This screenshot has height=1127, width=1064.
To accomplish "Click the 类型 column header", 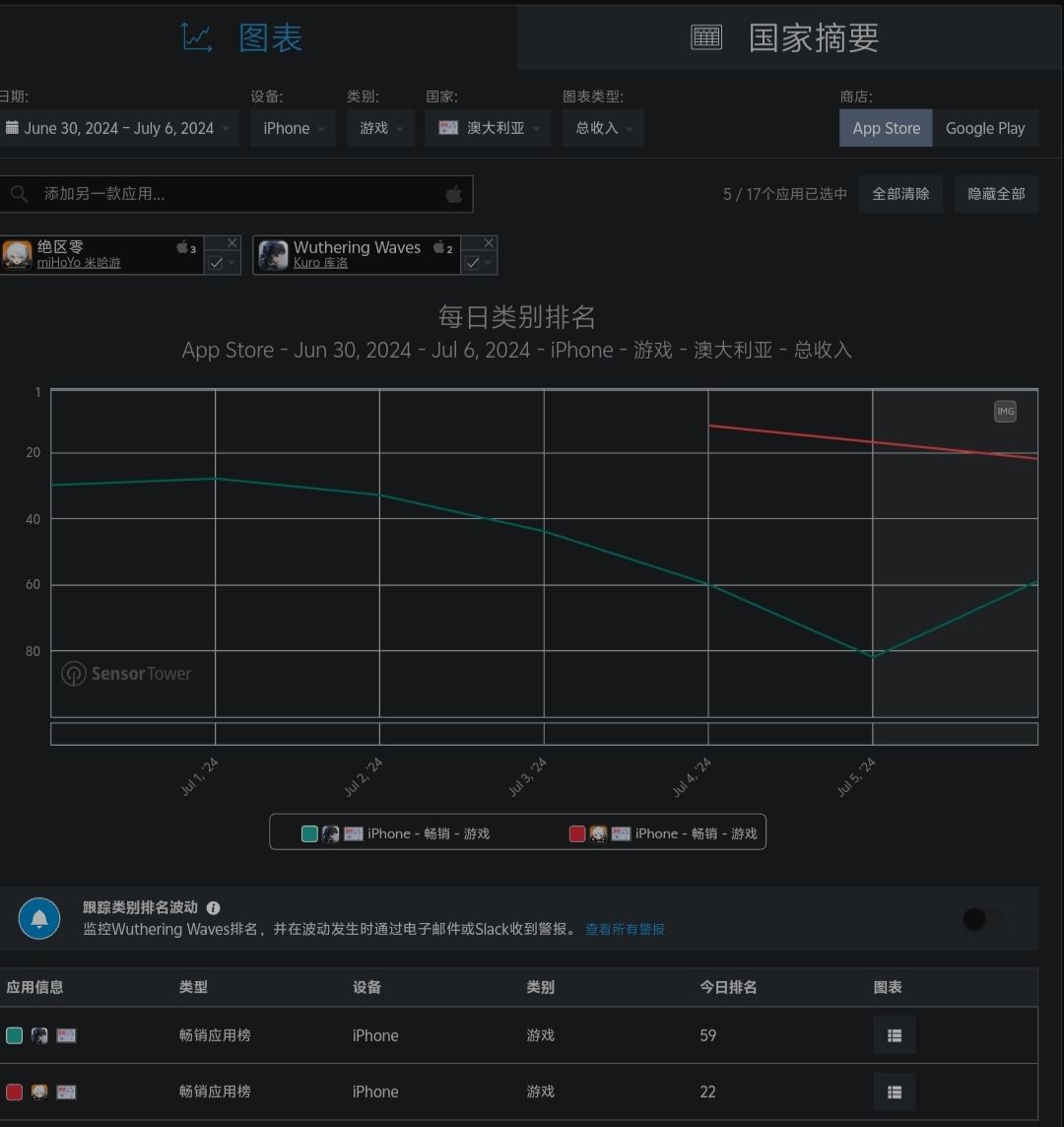I will [193, 987].
